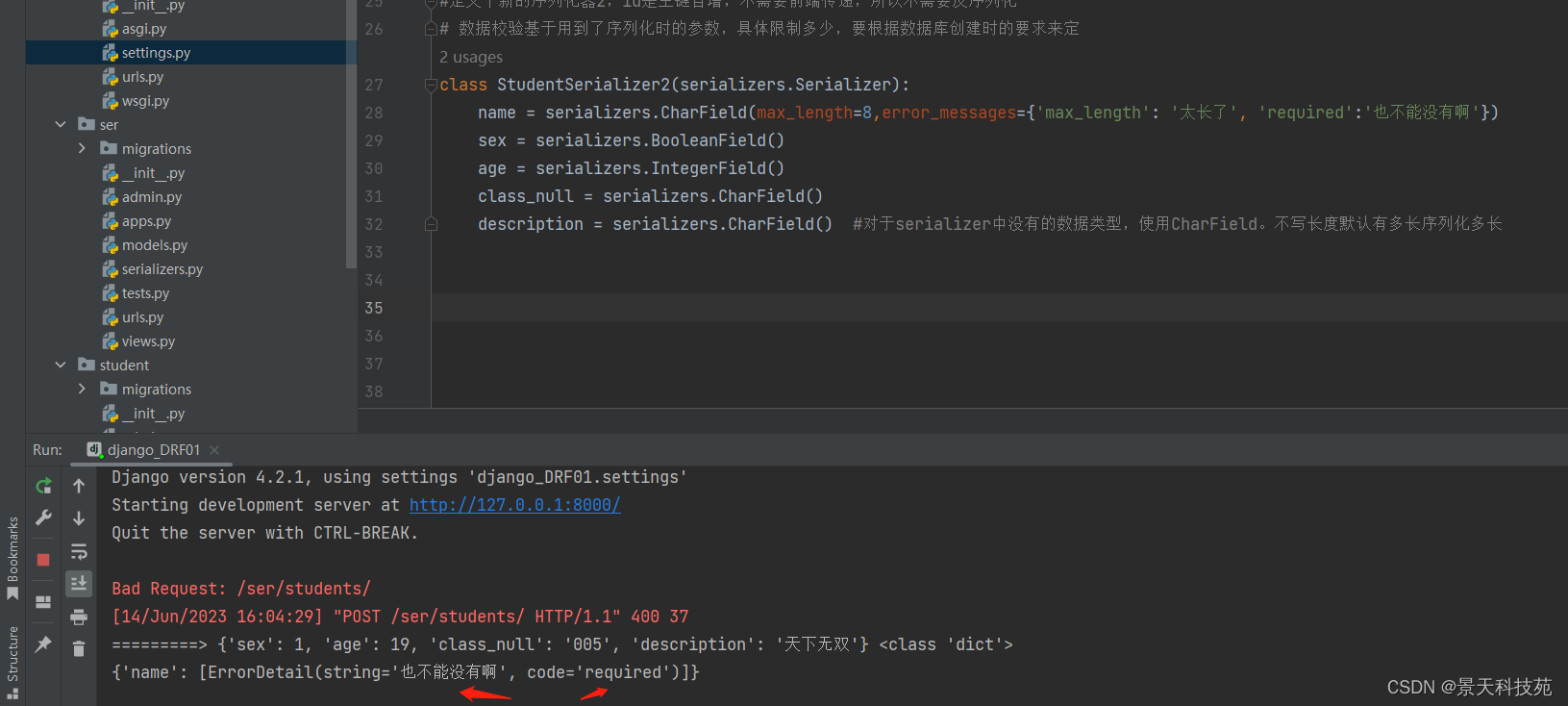
Task: Open run configuration wrench settings
Action: point(43,518)
